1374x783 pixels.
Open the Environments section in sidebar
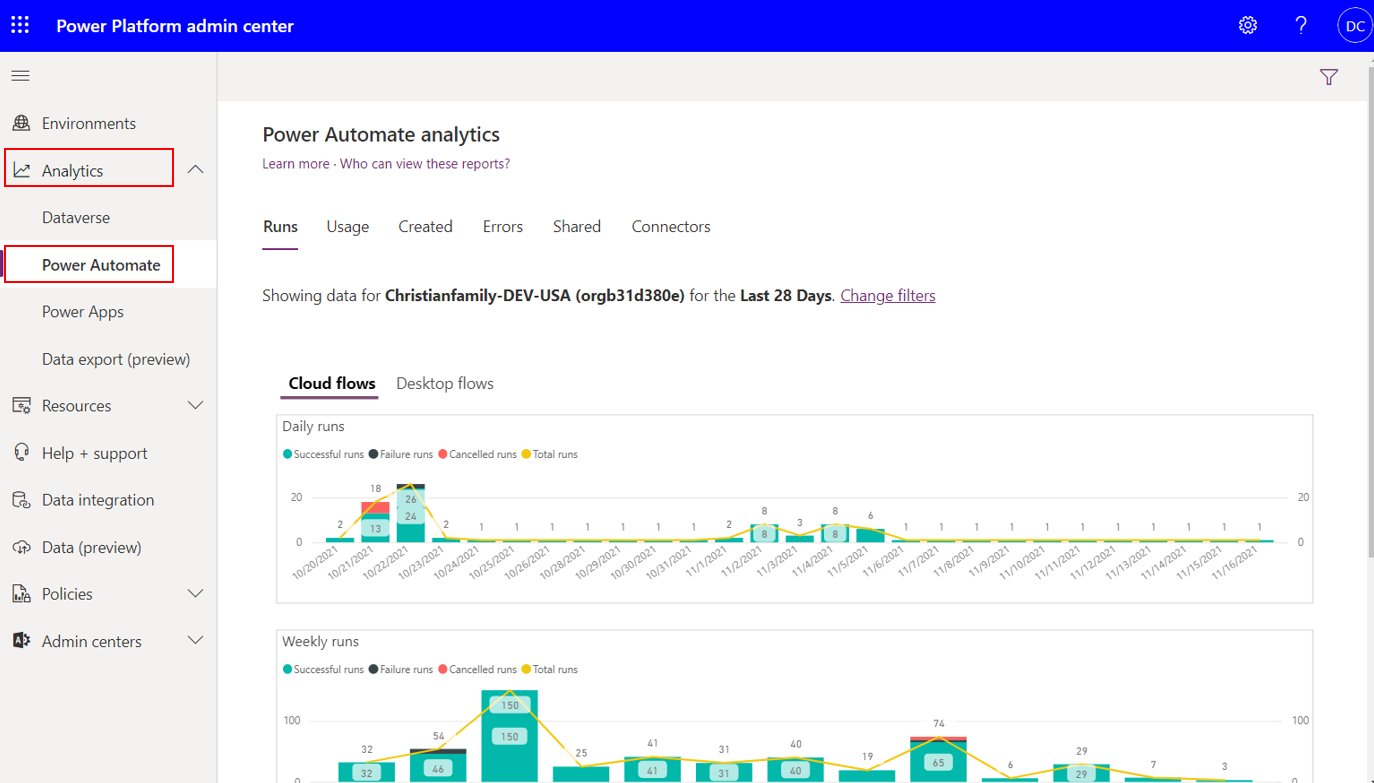pos(88,122)
